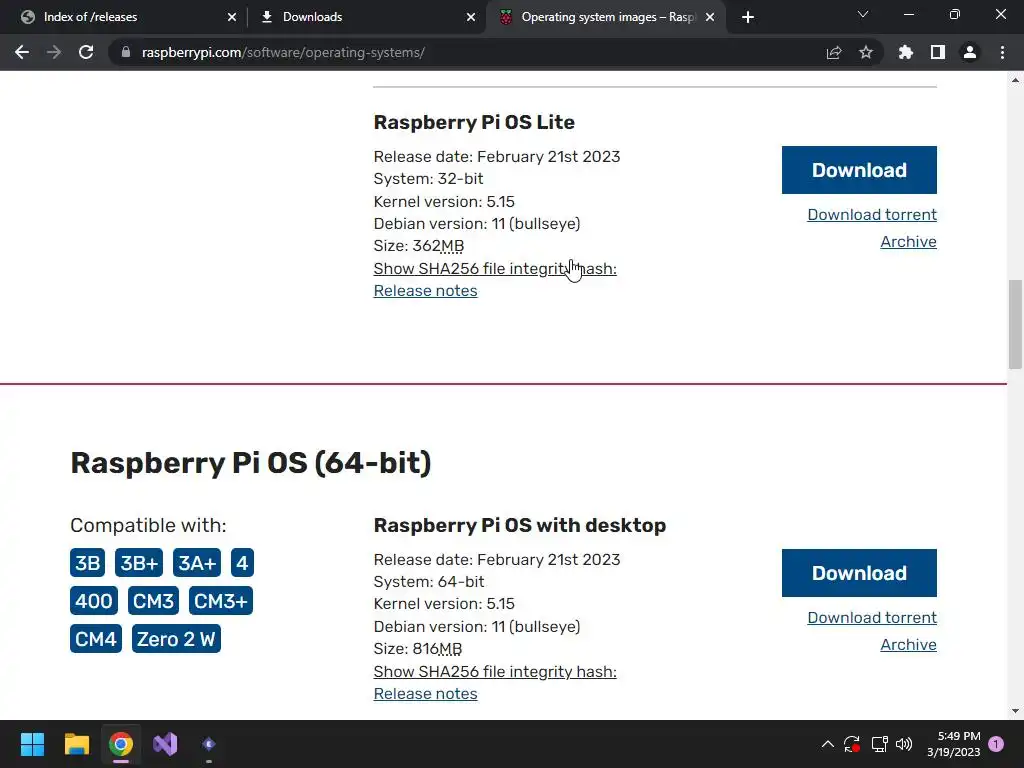
Task: Open Release notes for 64-bit desktop
Action: click(425, 694)
